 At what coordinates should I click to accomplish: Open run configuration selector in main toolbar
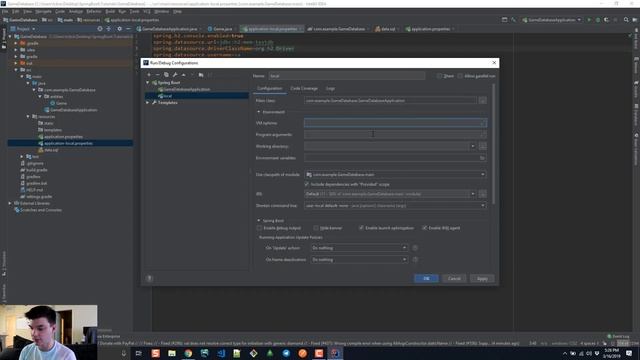(x=551, y=20)
